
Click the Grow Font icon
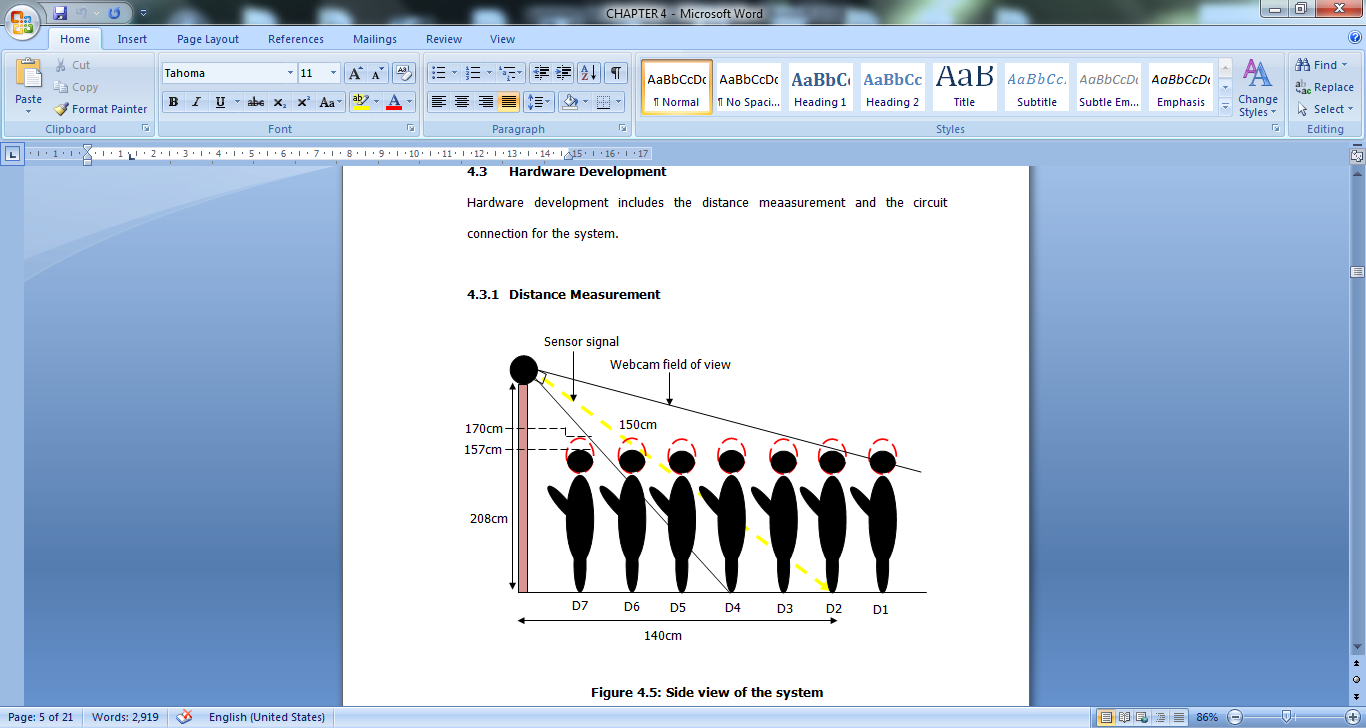355,73
